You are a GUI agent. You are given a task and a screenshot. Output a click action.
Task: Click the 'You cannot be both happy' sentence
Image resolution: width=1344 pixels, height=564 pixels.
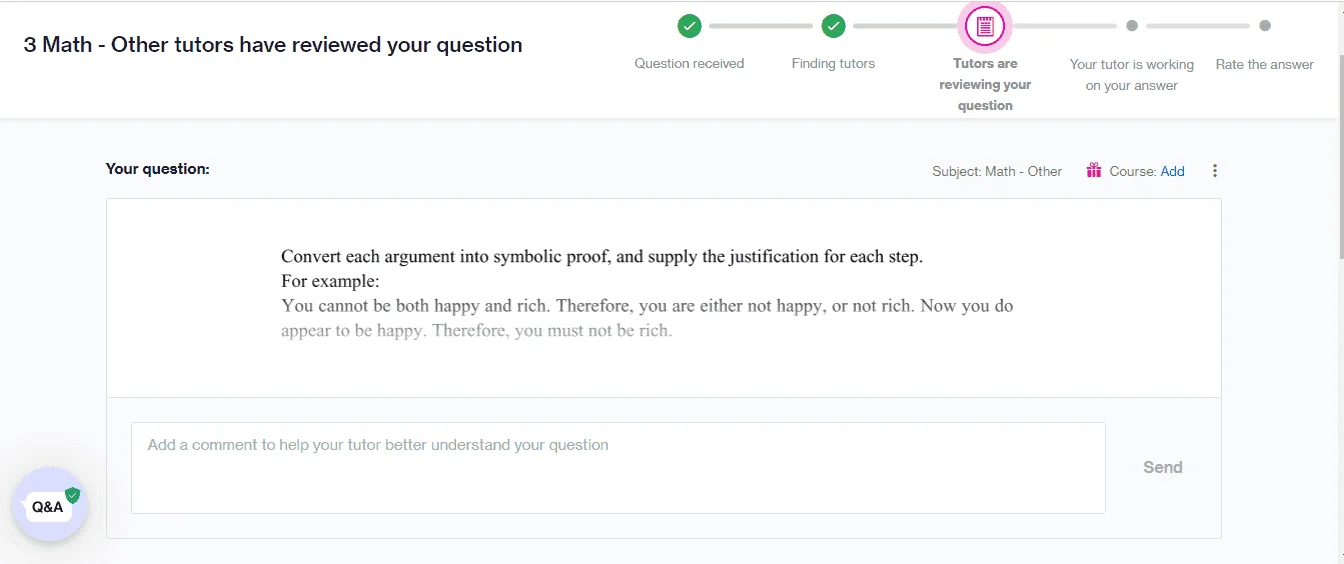(647, 306)
